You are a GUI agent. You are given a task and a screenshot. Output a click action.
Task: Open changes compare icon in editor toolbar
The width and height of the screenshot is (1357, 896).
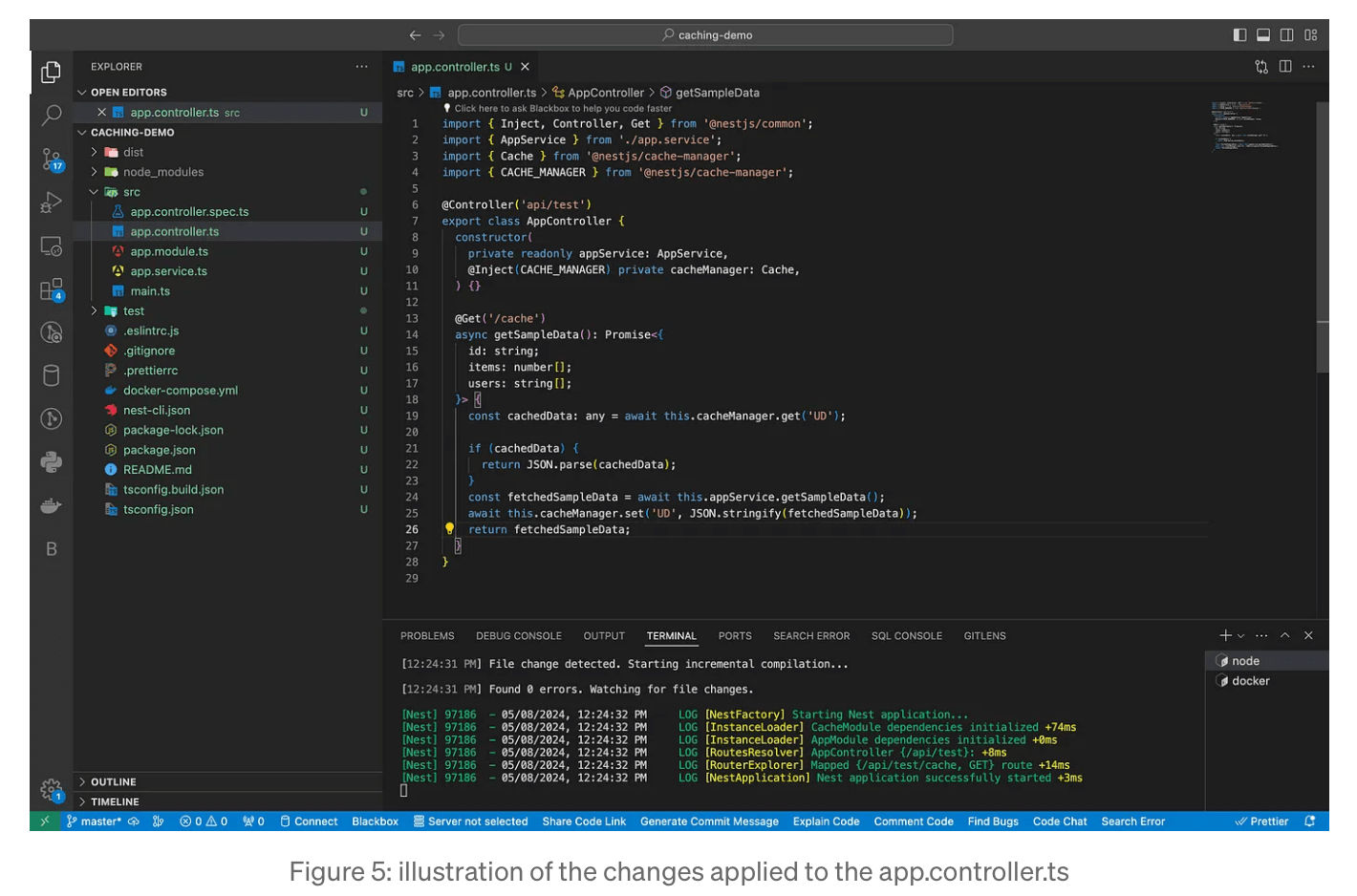point(1261,67)
